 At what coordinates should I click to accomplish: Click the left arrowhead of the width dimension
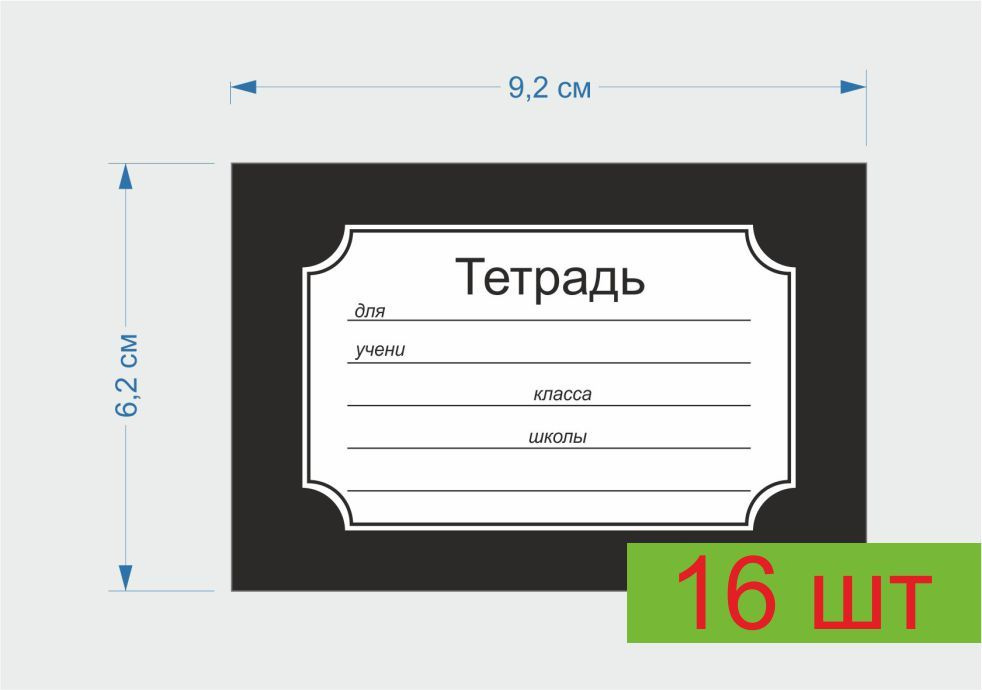(x=244, y=87)
